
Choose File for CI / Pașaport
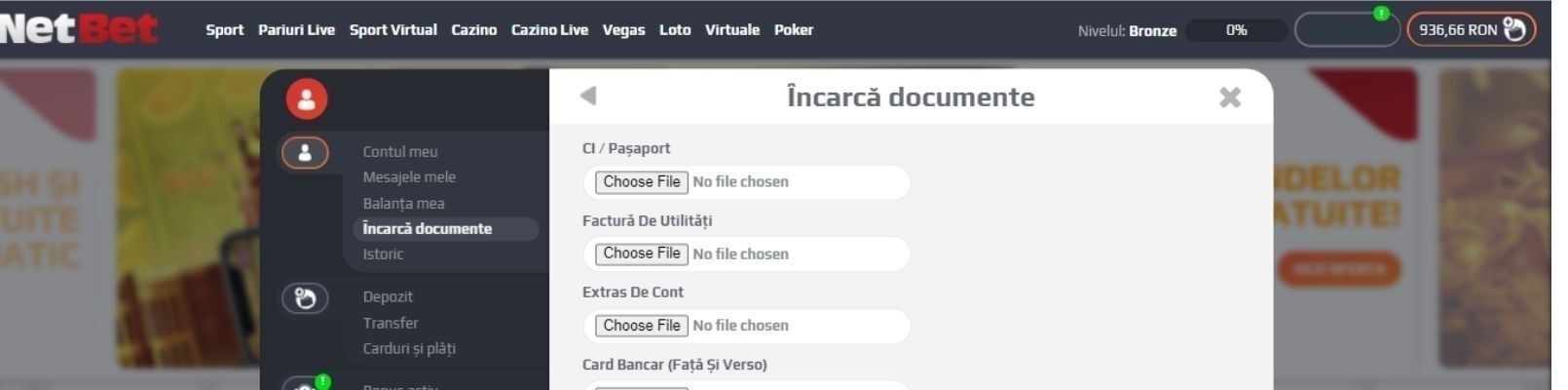tap(642, 182)
